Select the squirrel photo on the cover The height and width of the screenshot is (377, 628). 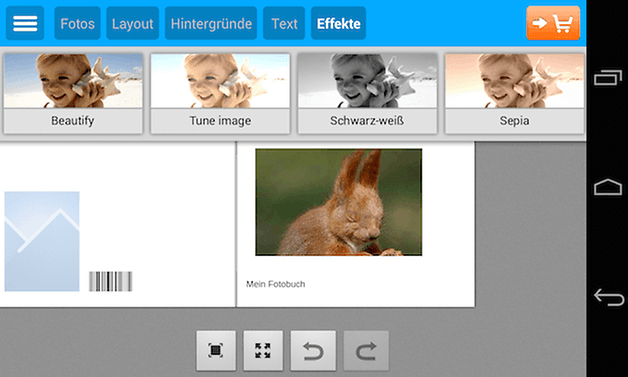coord(338,202)
